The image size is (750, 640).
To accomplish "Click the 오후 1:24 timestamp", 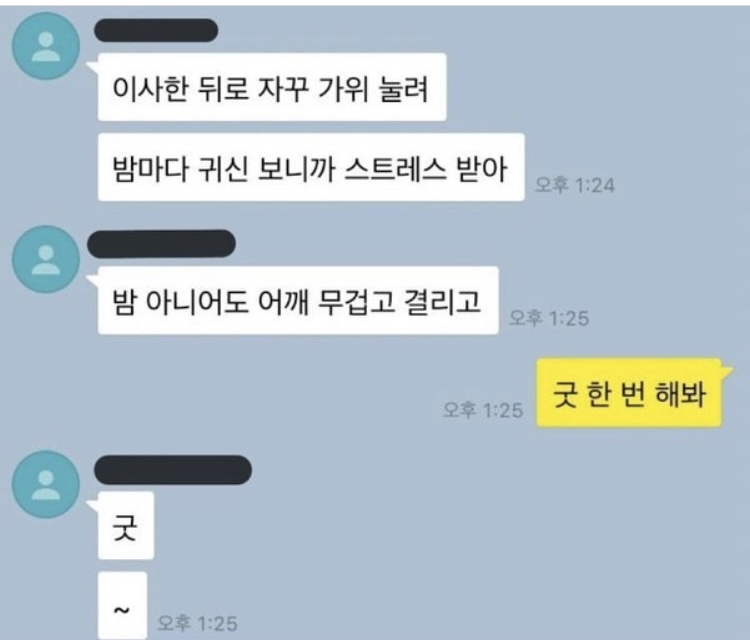I will pos(574,185).
